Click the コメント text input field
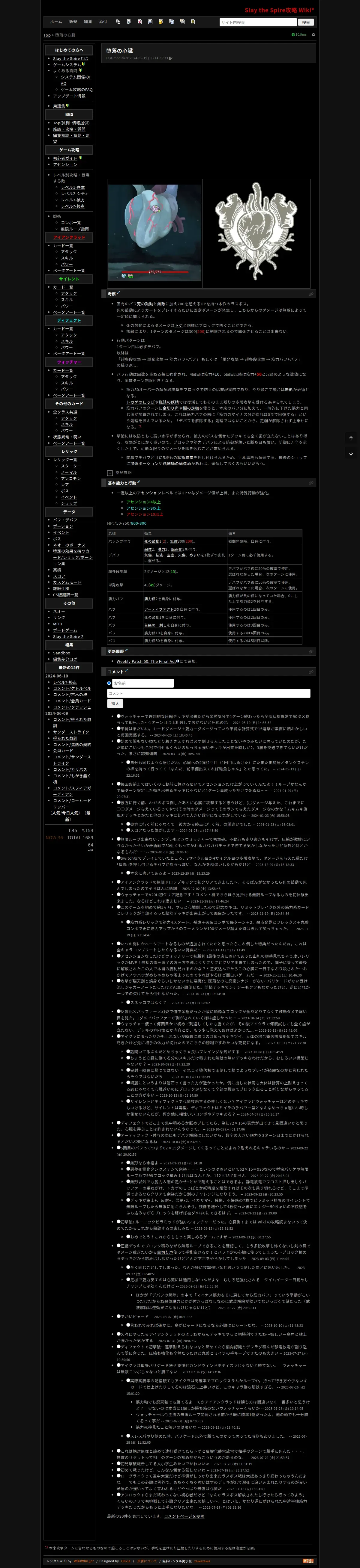The height and width of the screenshot is (1568, 360). coord(209,693)
